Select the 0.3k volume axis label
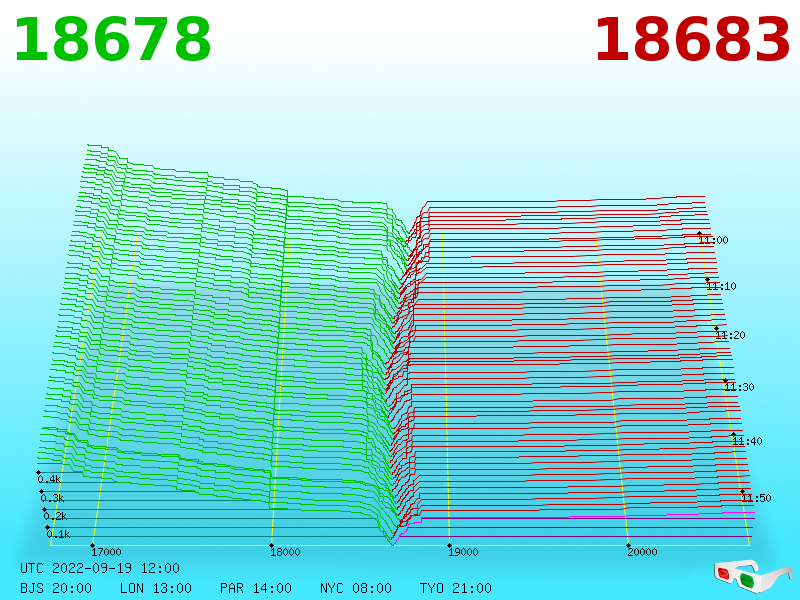Screen dimensions: 800x600 (53, 498)
